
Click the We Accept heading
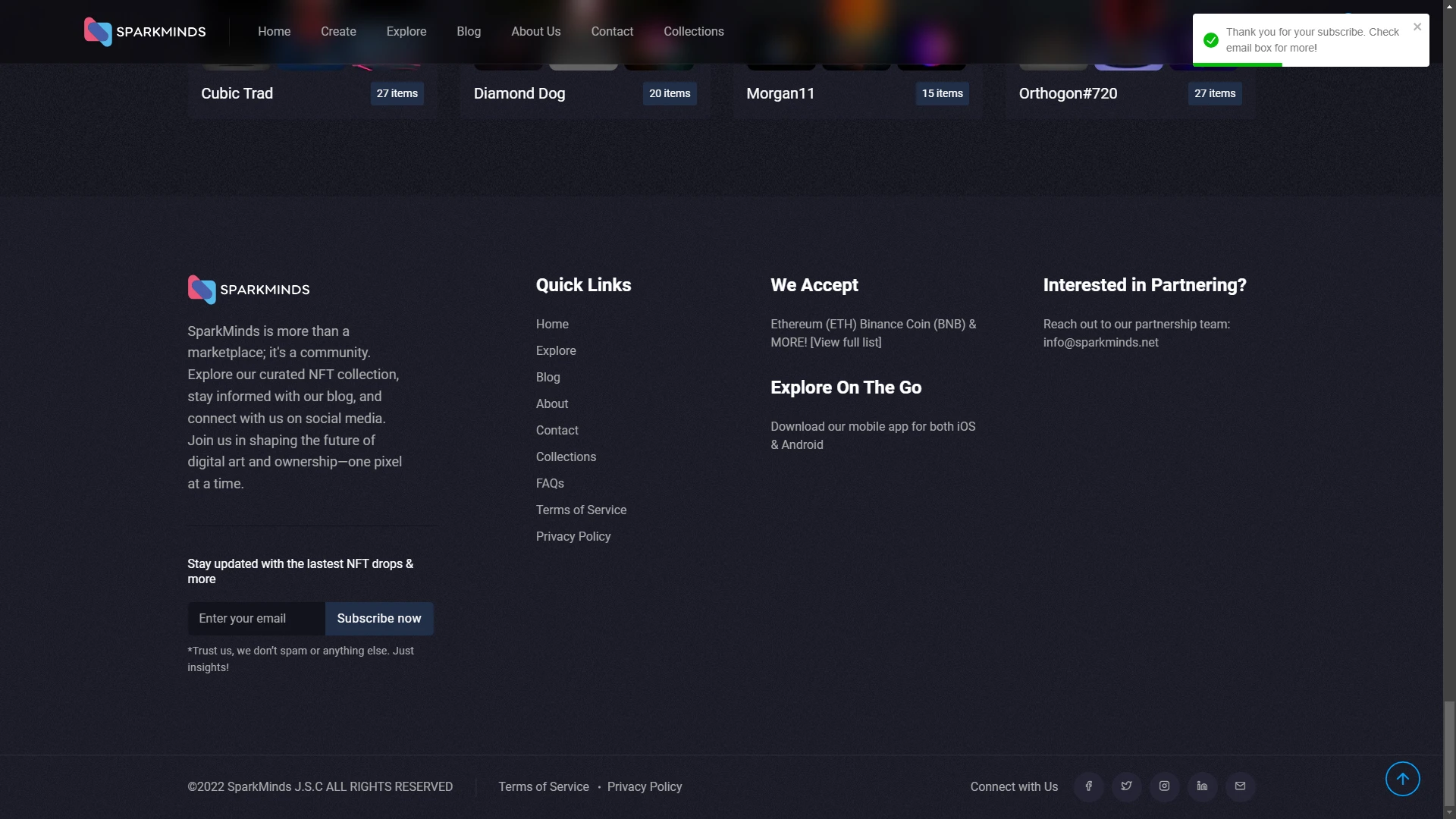coord(814,285)
